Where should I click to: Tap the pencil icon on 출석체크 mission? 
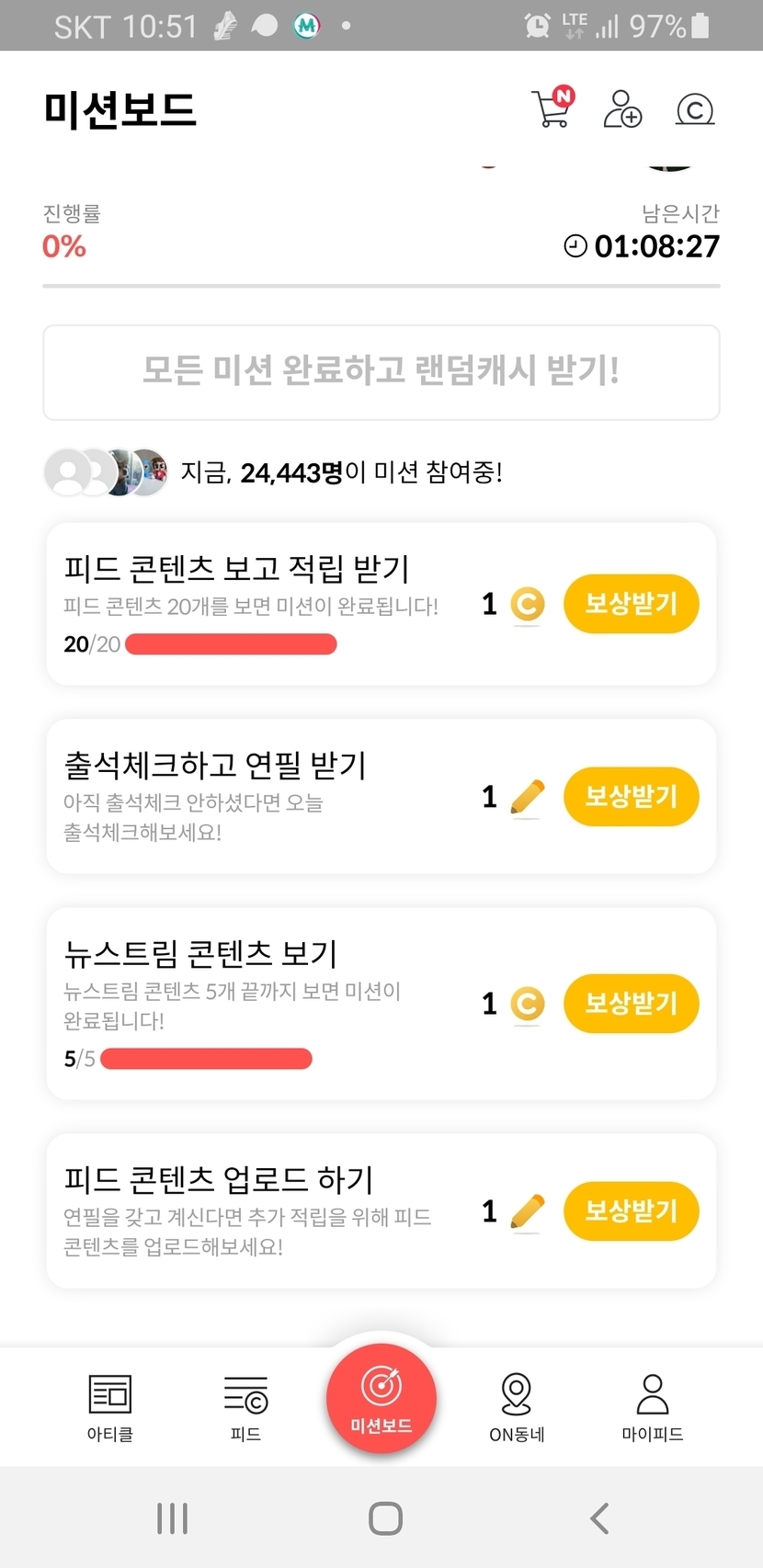pyautogui.click(x=527, y=797)
